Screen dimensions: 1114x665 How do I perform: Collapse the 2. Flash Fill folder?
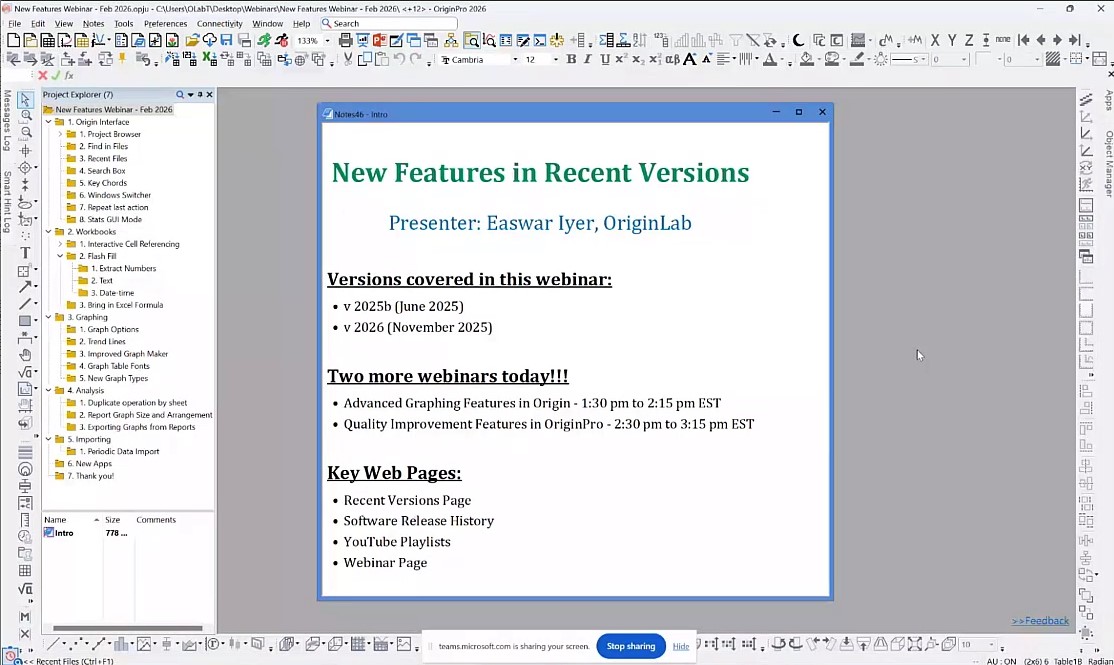(60, 256)
